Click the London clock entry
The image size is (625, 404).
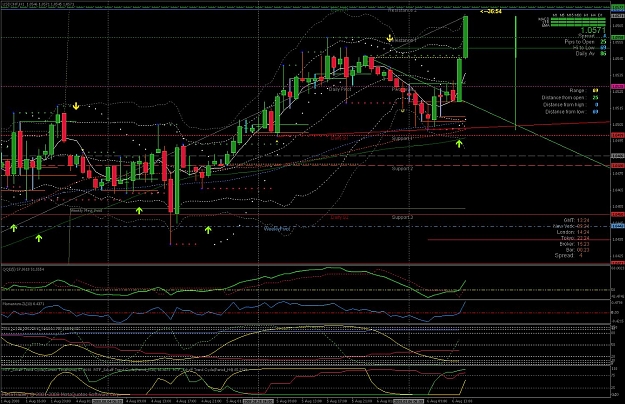point(573,232)
